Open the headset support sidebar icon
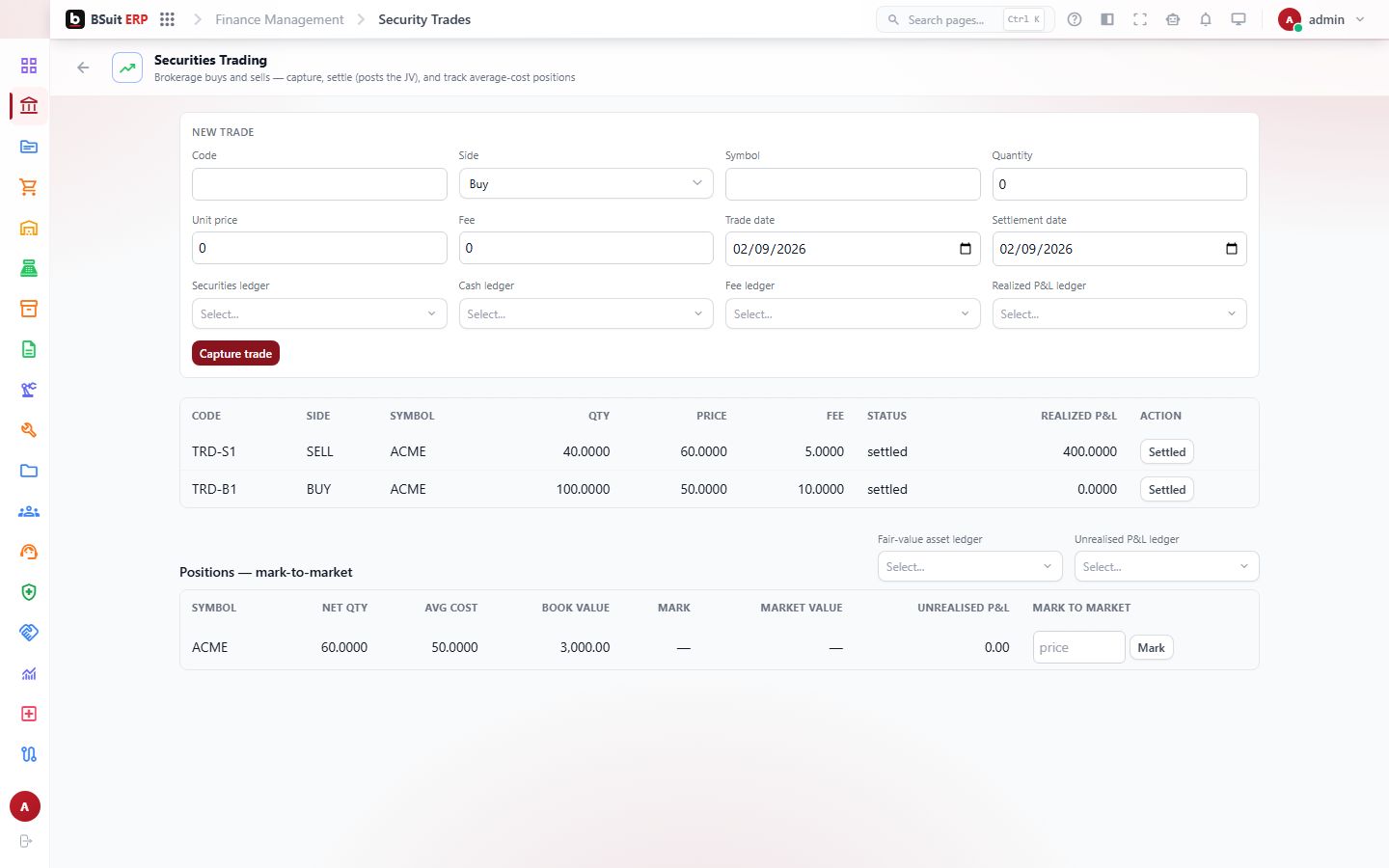 coord(29,552)
